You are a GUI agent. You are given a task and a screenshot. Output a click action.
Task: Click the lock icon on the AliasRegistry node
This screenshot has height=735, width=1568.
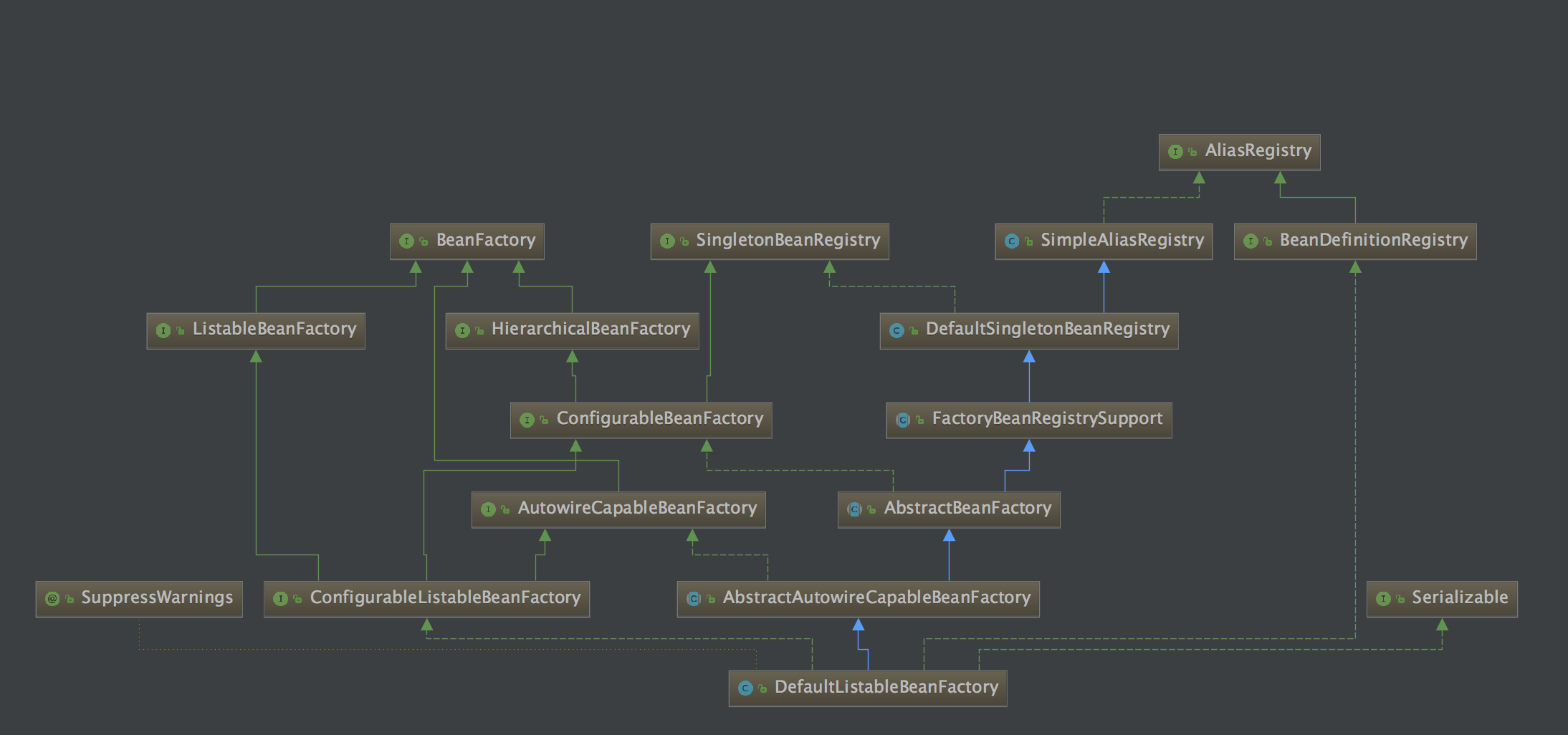[x=1192, y=152]
